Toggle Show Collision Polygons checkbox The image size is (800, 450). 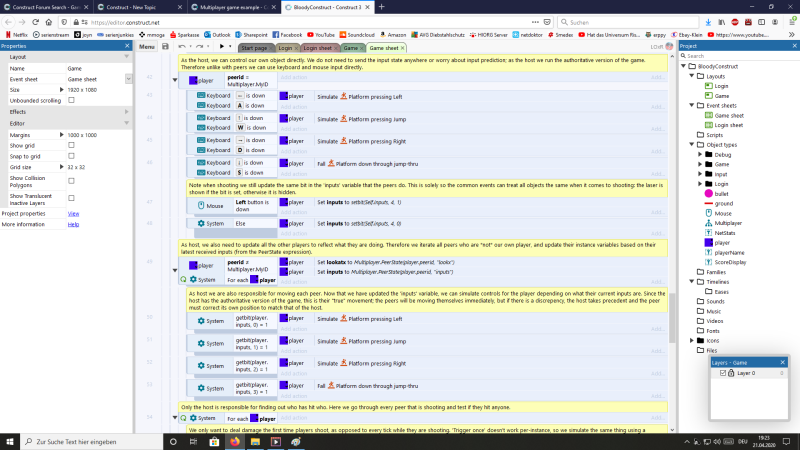[71, 181]
